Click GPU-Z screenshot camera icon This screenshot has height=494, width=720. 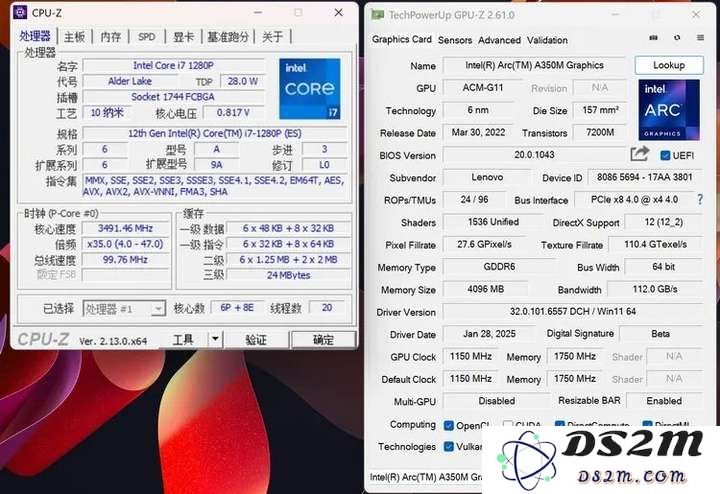click(653, 38)
